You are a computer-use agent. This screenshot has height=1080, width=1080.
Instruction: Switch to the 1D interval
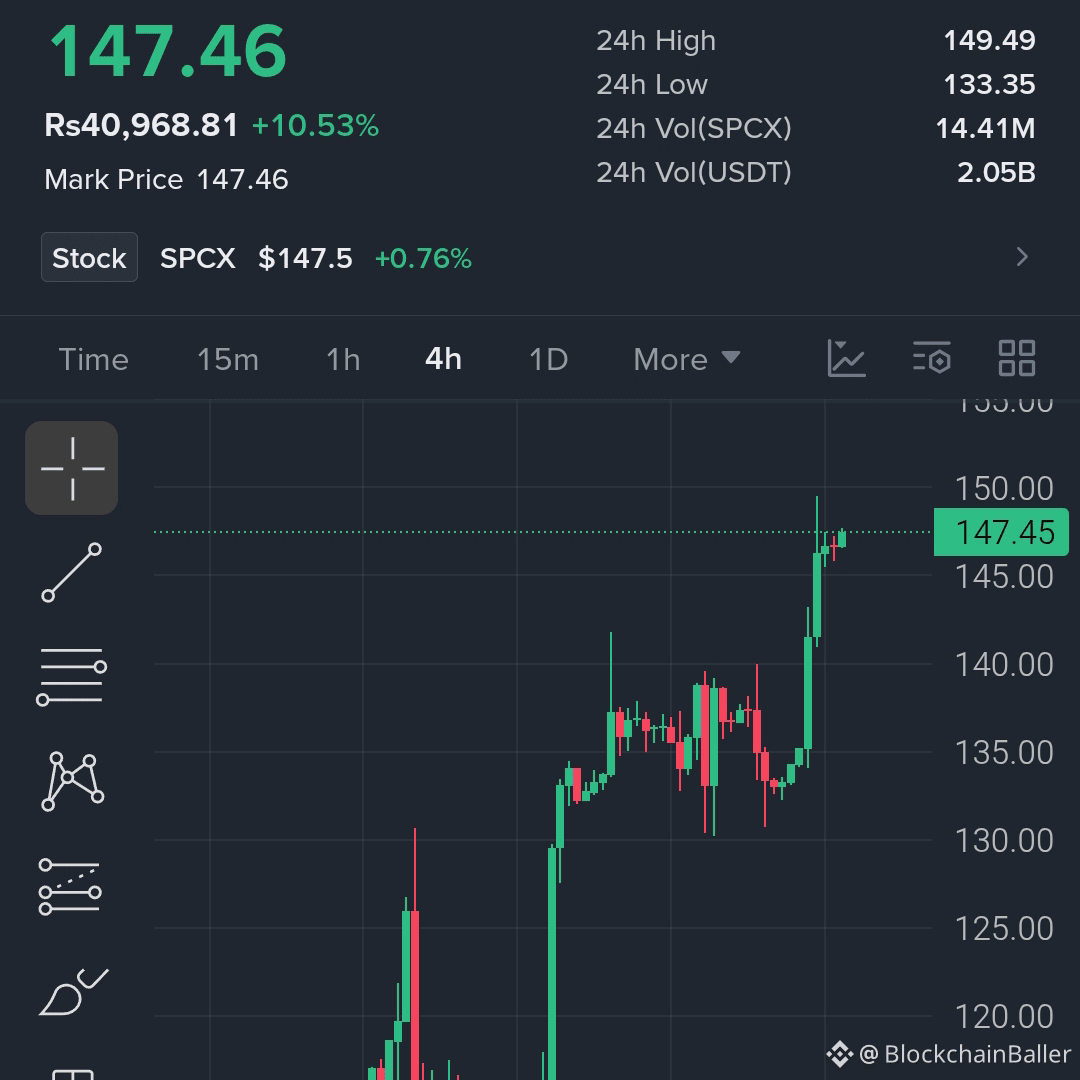tap(549, 360)
